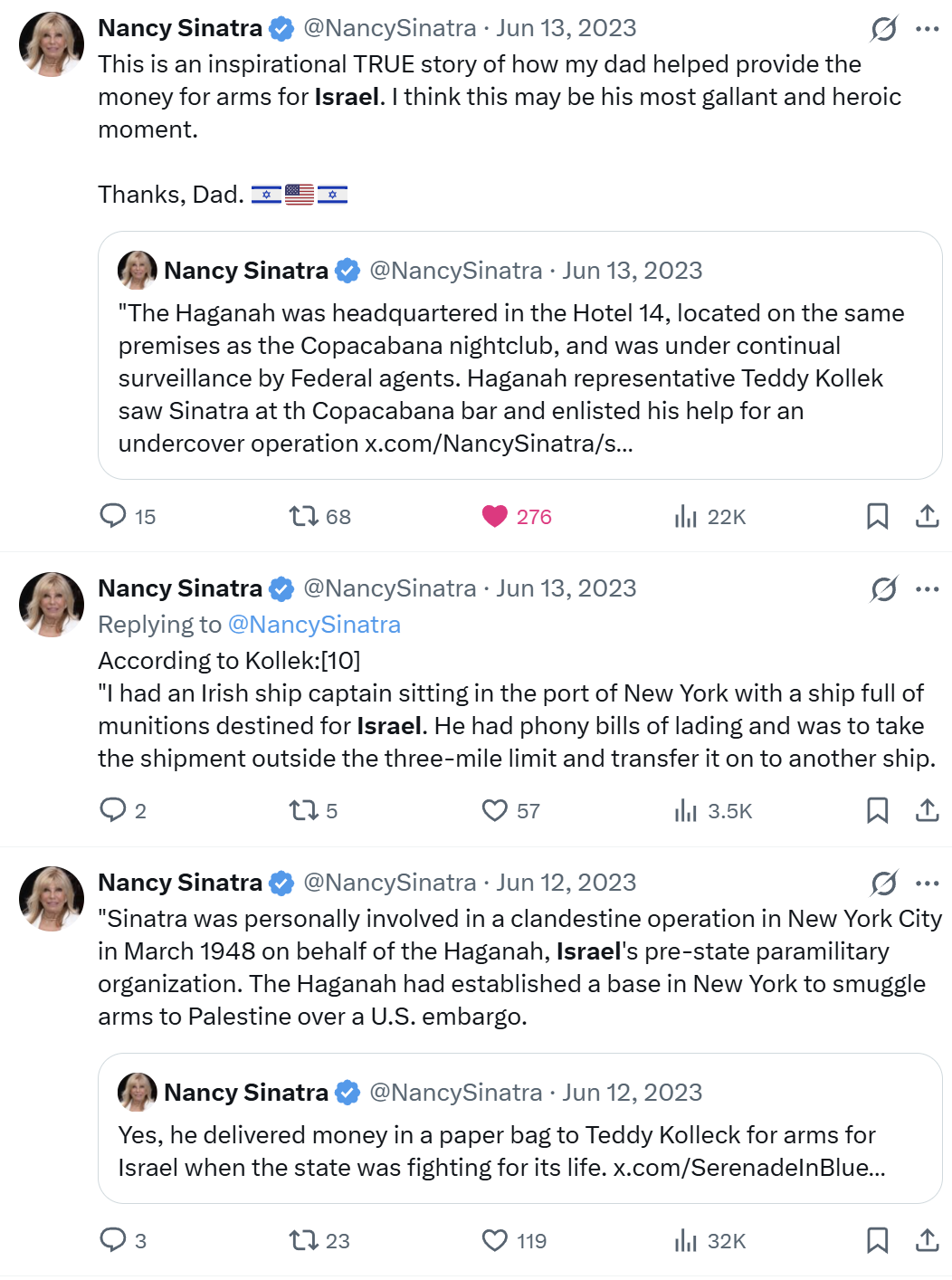The height and width of the screenshot is (1280, 952).
Task: Follow the @NancySinatra reply mention link
Action: [x=314, y=625]
